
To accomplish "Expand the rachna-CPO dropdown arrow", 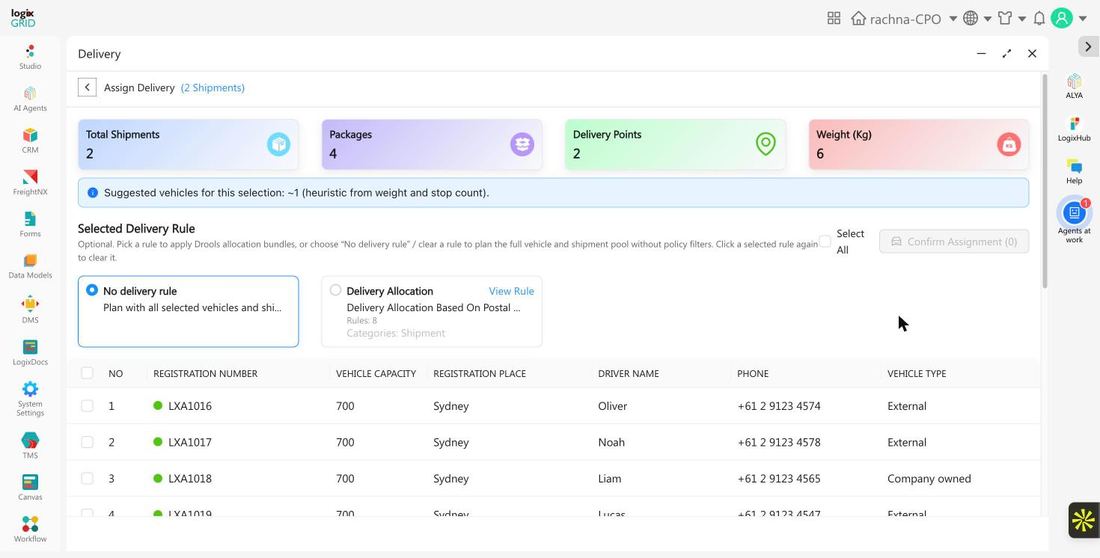I will (x=953, y=19).
